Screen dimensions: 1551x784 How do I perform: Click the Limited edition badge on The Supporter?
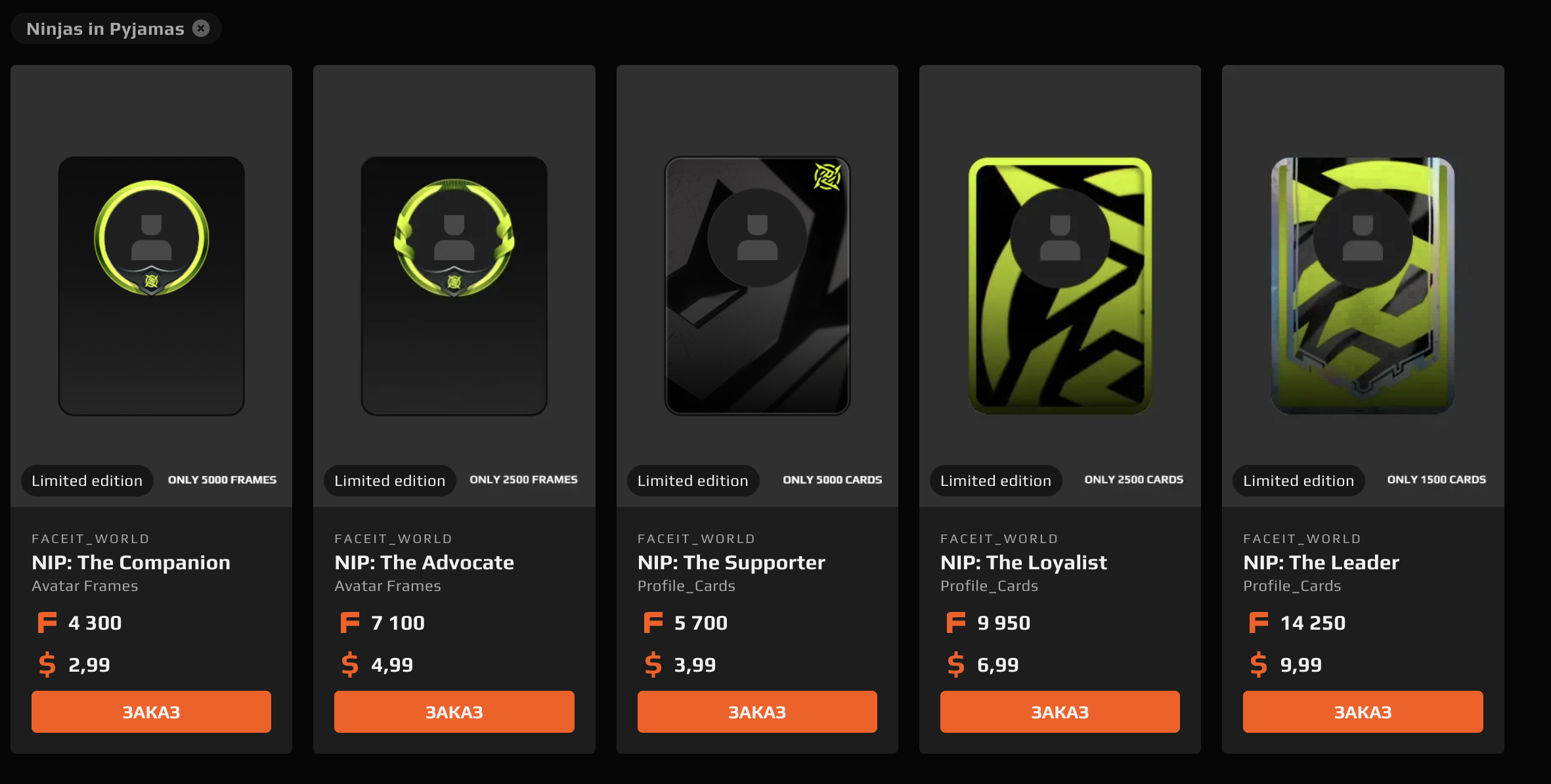coord(693,481)
